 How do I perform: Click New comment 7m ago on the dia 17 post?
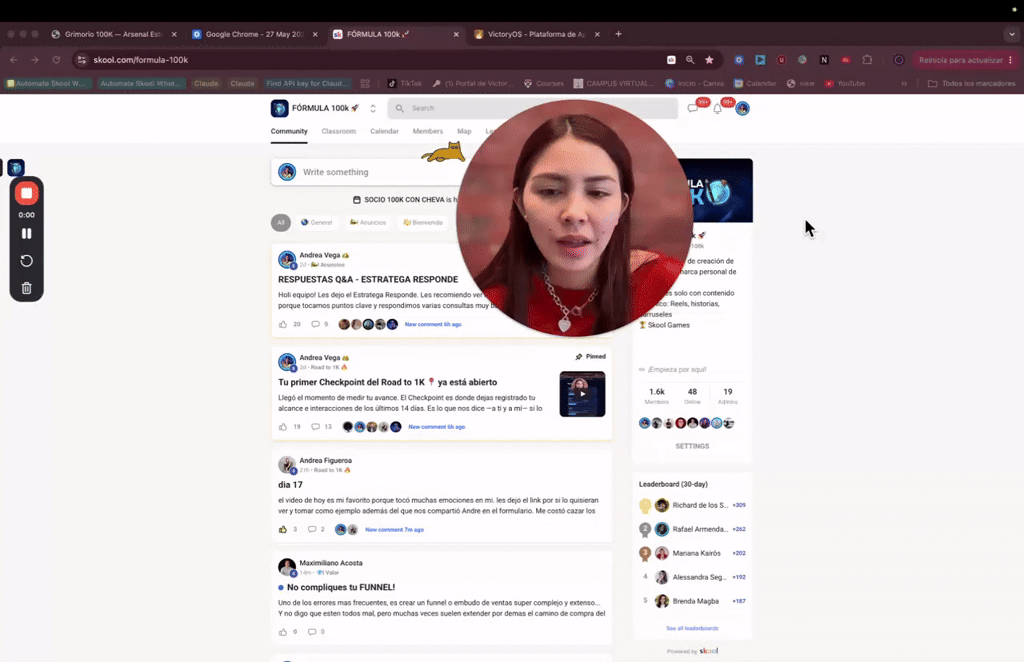coord(394,529)
